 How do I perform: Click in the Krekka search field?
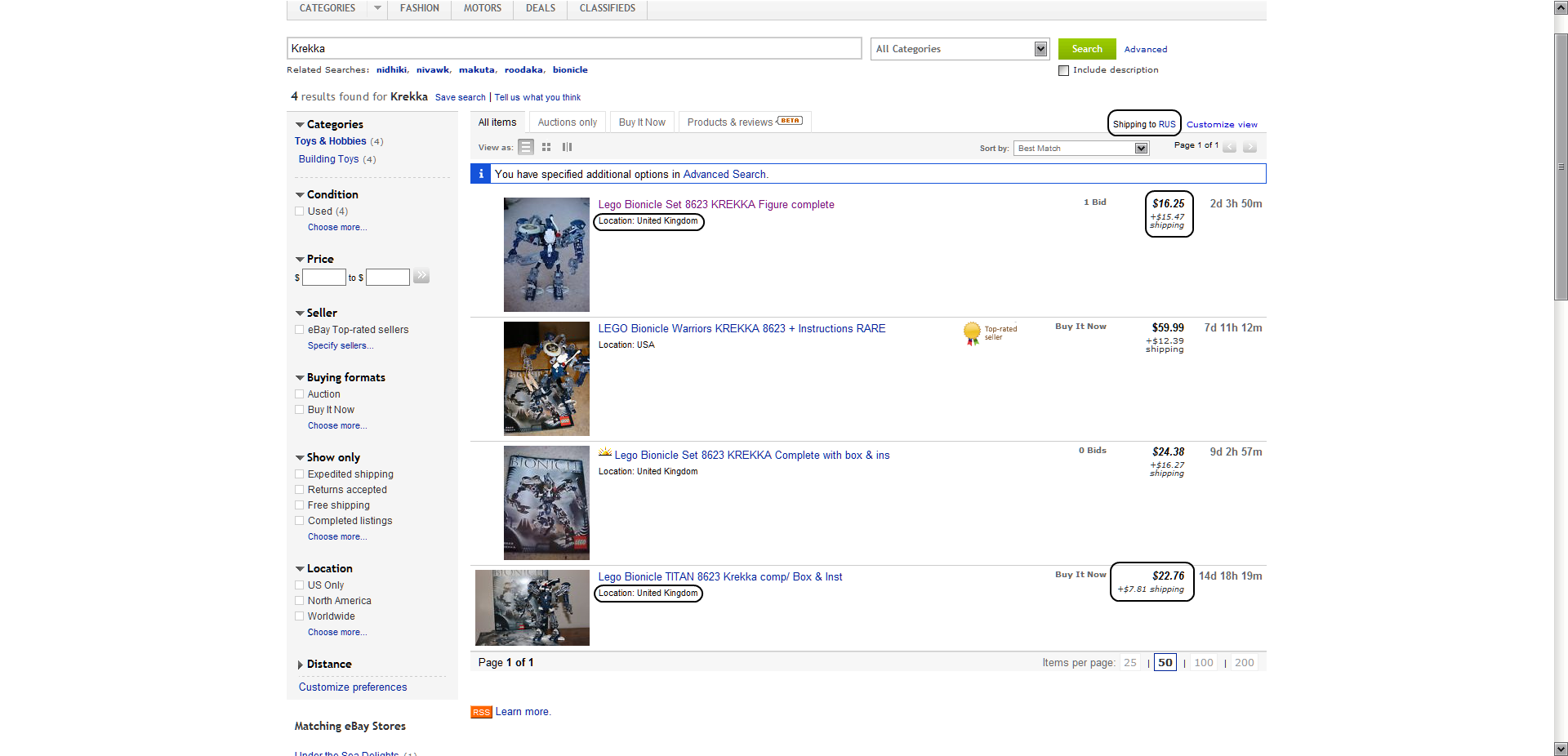point(574,48)
